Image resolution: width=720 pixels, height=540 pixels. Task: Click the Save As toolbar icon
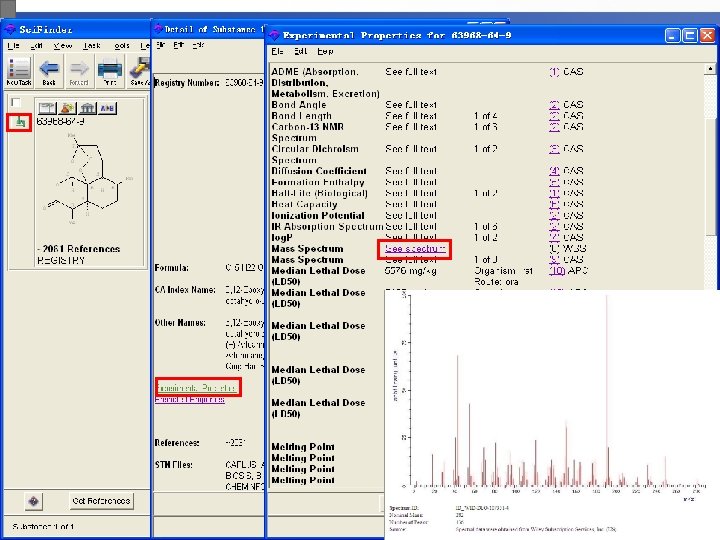click(140, 71)
